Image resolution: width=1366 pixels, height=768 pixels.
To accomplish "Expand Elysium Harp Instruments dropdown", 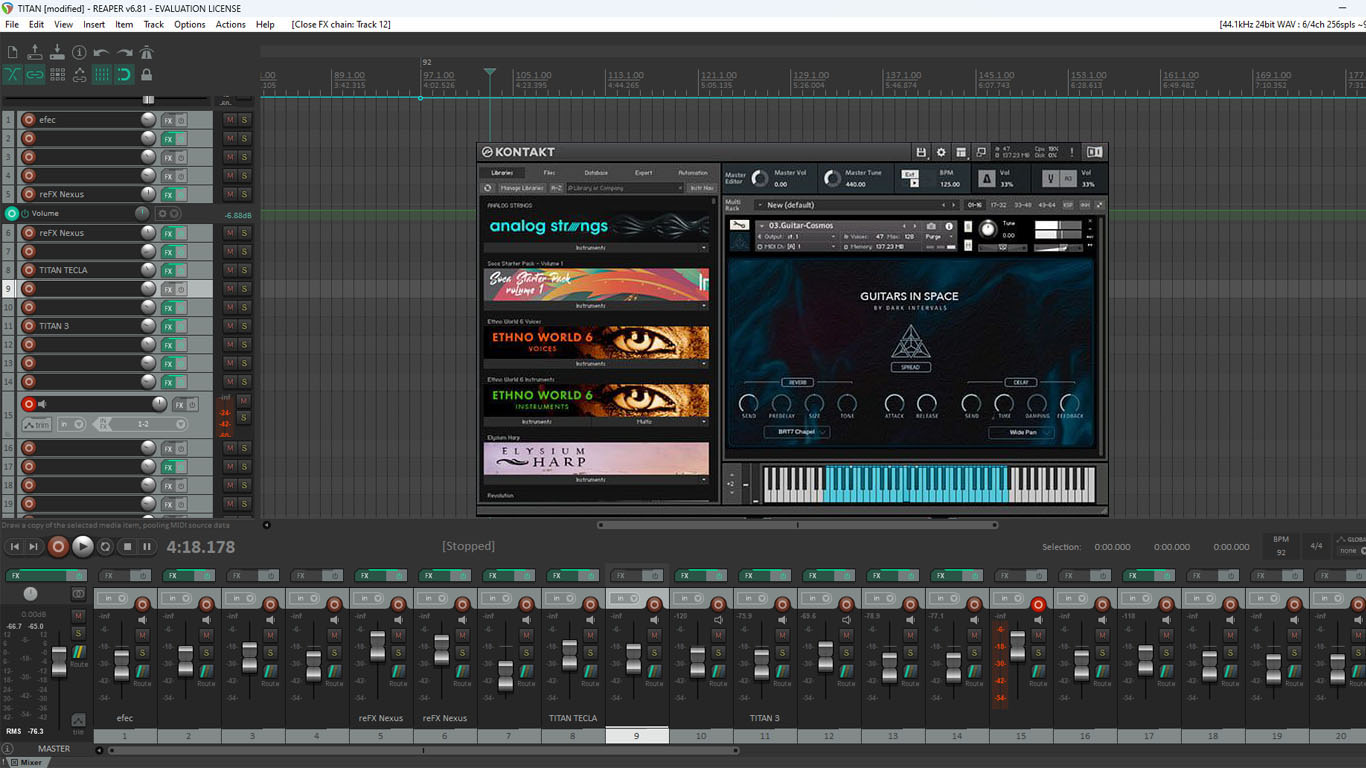I will point(597,480).
